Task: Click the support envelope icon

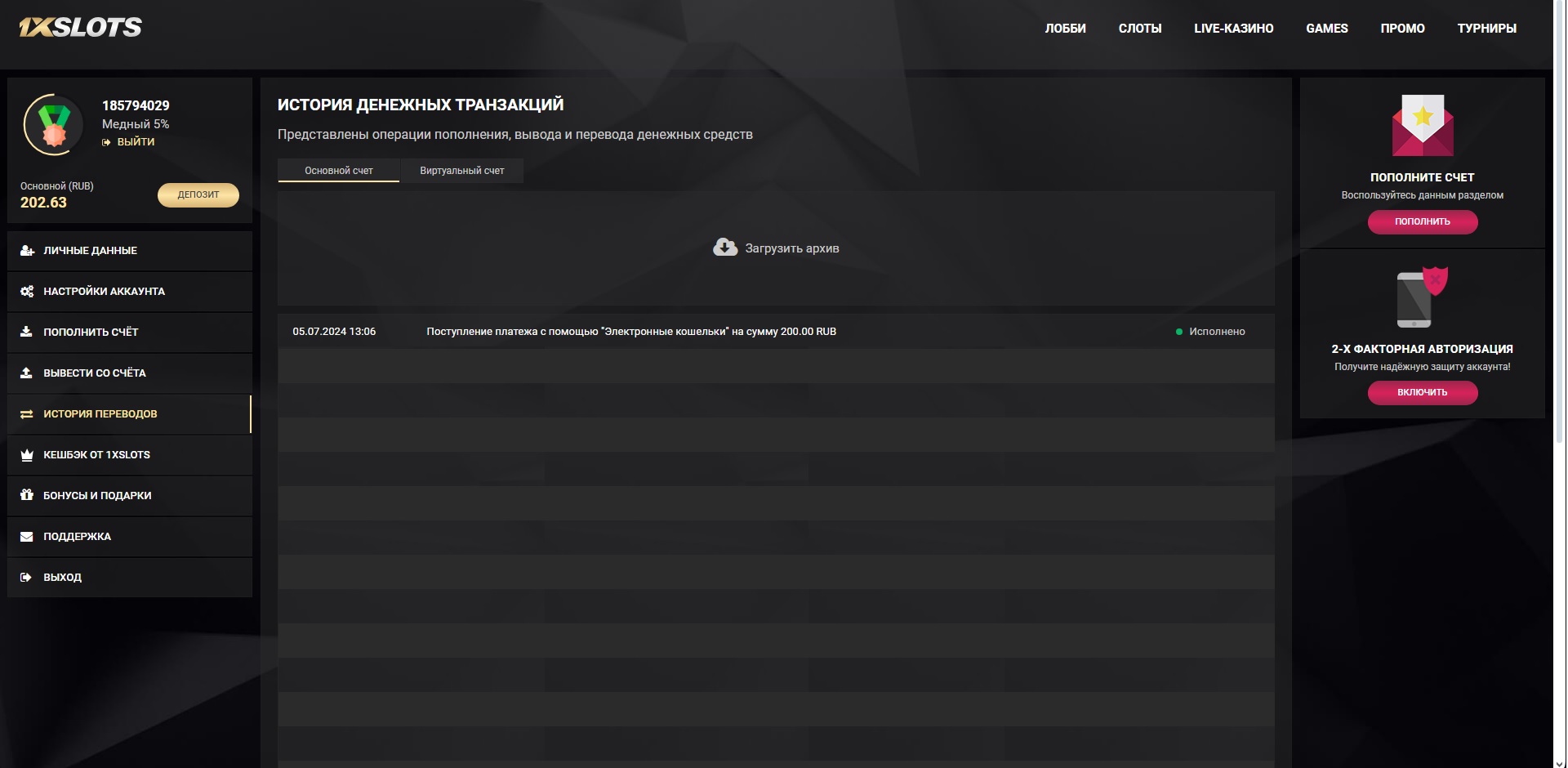Action: pyautogui.click(x=27, y=537)
